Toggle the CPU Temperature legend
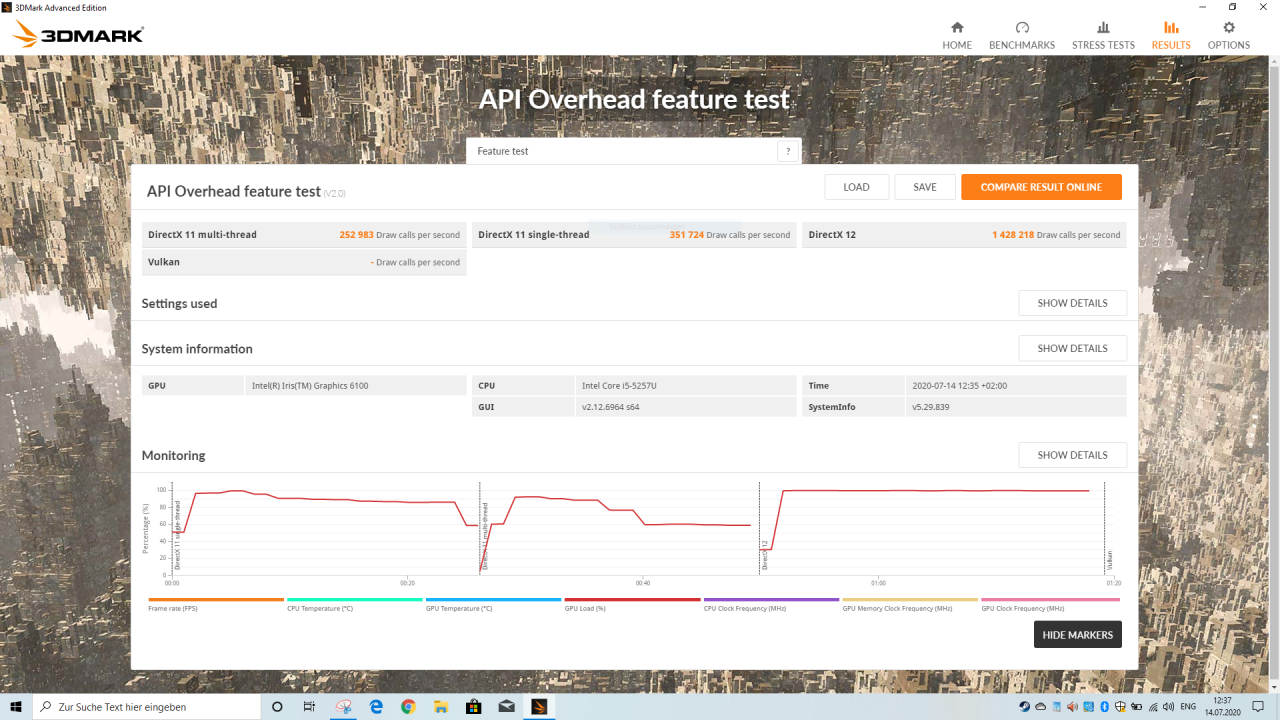This screenshot has height=720, width=1280. pos(354,604)
